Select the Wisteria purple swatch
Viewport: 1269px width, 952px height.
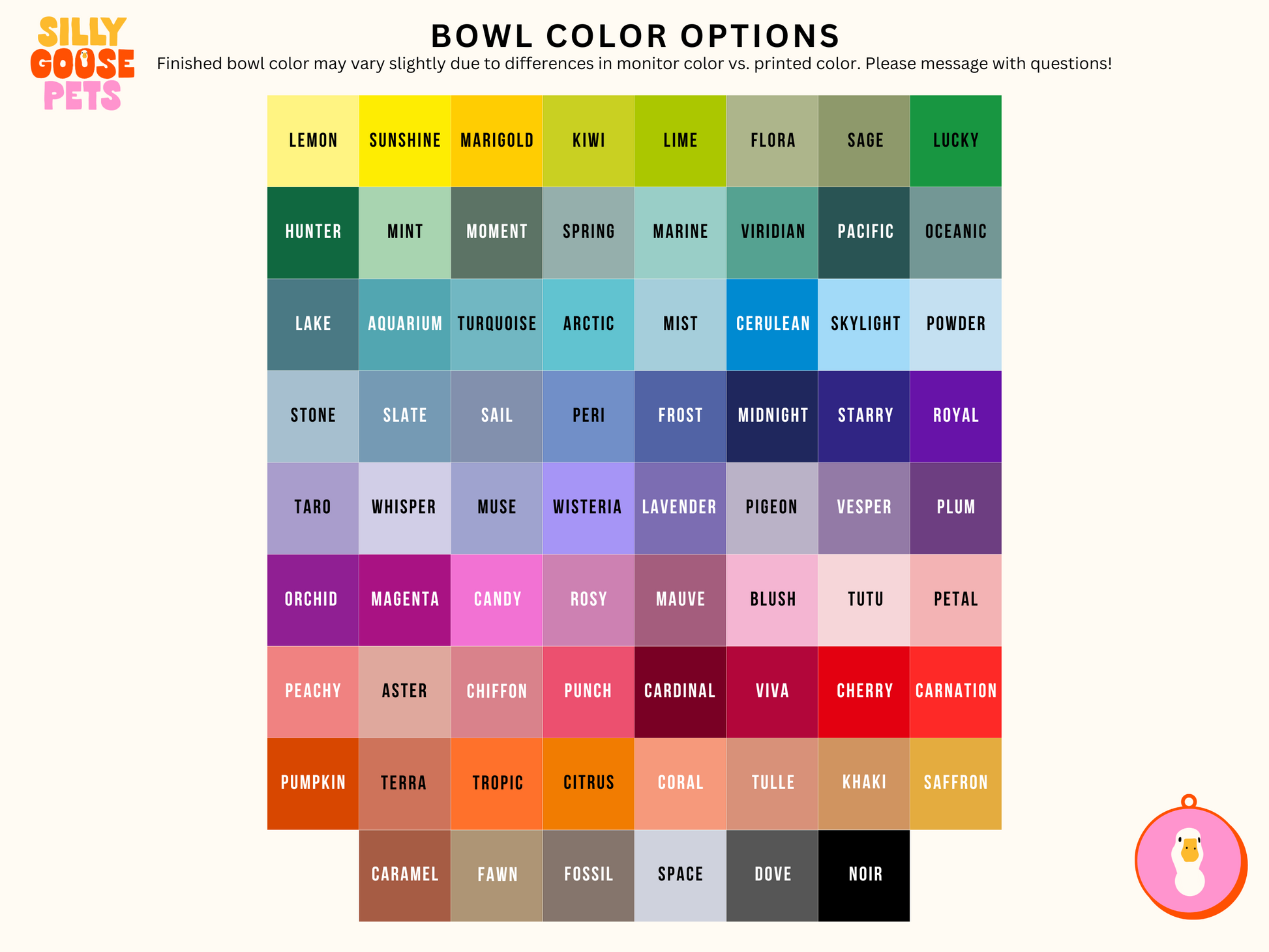(x=588, y=508)
